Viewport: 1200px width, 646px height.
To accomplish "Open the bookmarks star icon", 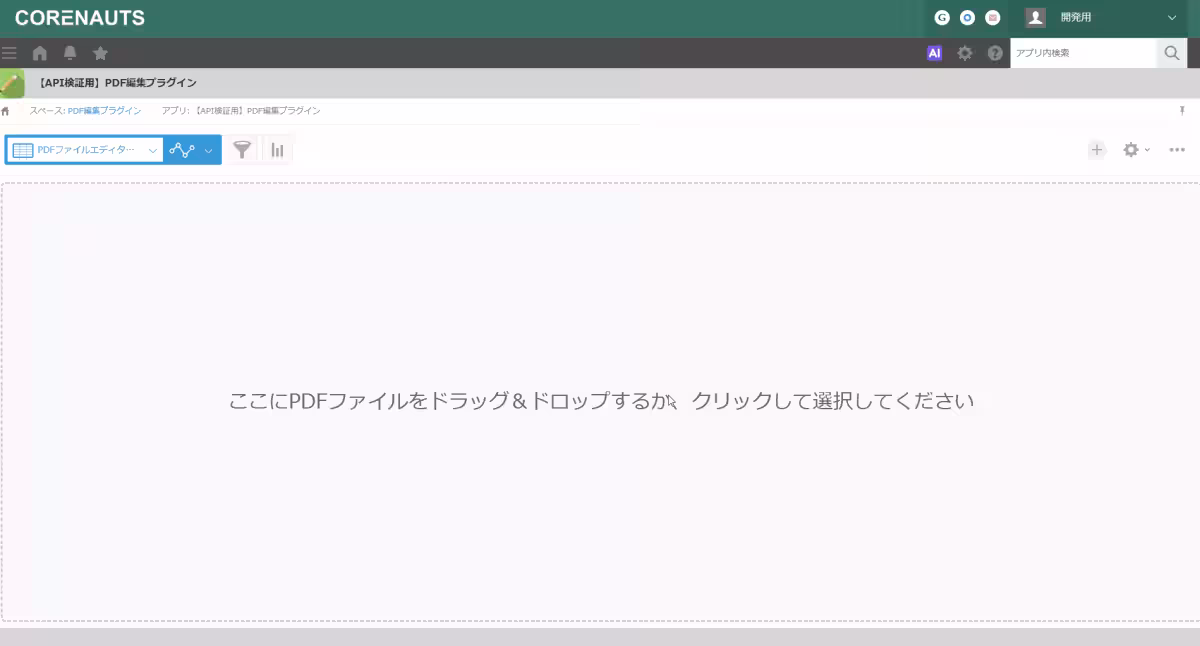I will click(x=100, y=53).
